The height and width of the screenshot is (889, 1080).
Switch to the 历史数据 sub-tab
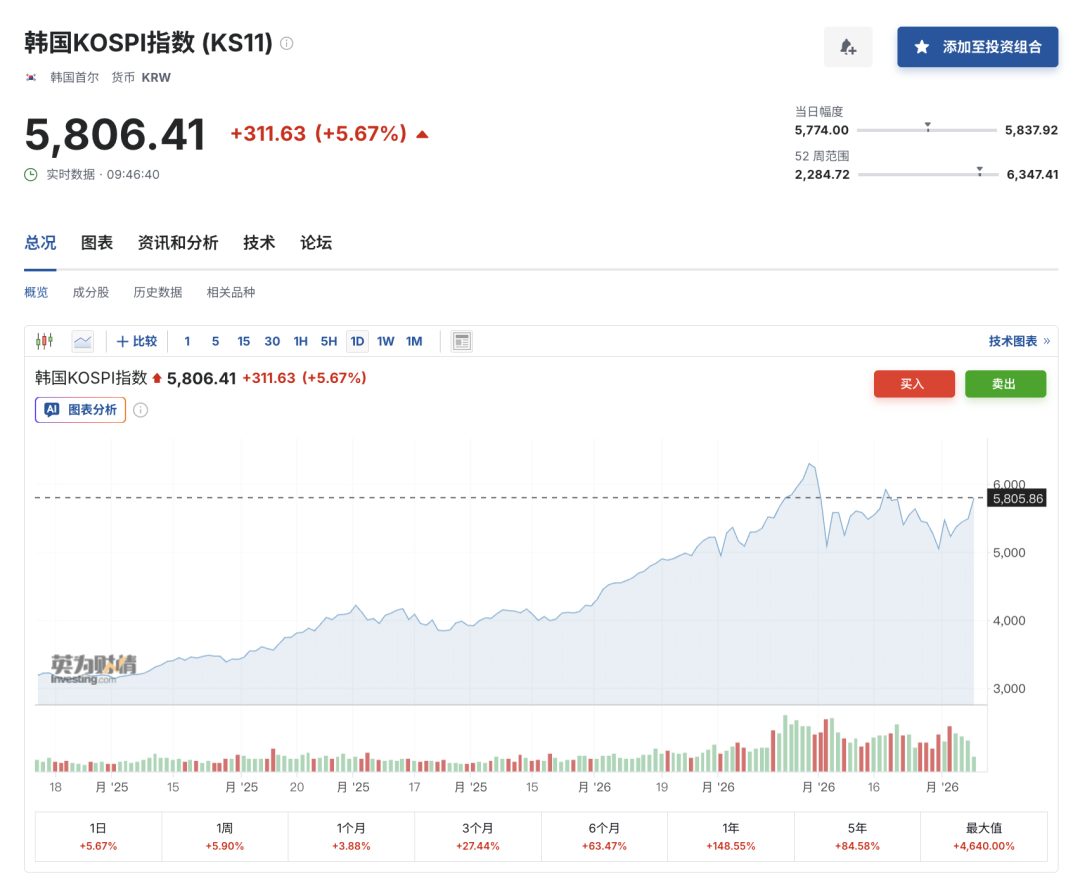coord(158,292)
